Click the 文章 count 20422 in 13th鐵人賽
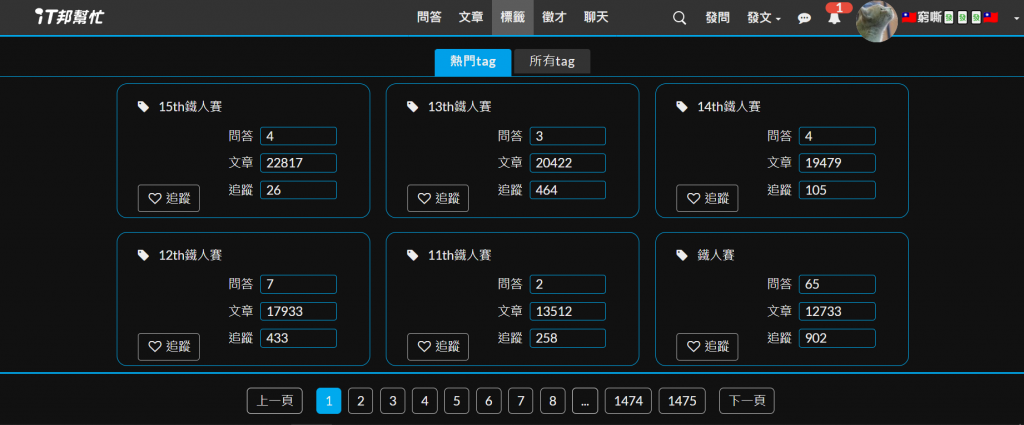This screenshot has width=1024, height=425. click(568, 163)
